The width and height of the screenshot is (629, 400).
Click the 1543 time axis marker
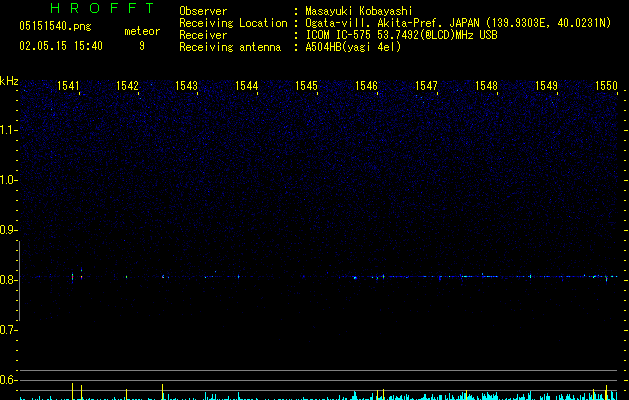tap(187, 86)
